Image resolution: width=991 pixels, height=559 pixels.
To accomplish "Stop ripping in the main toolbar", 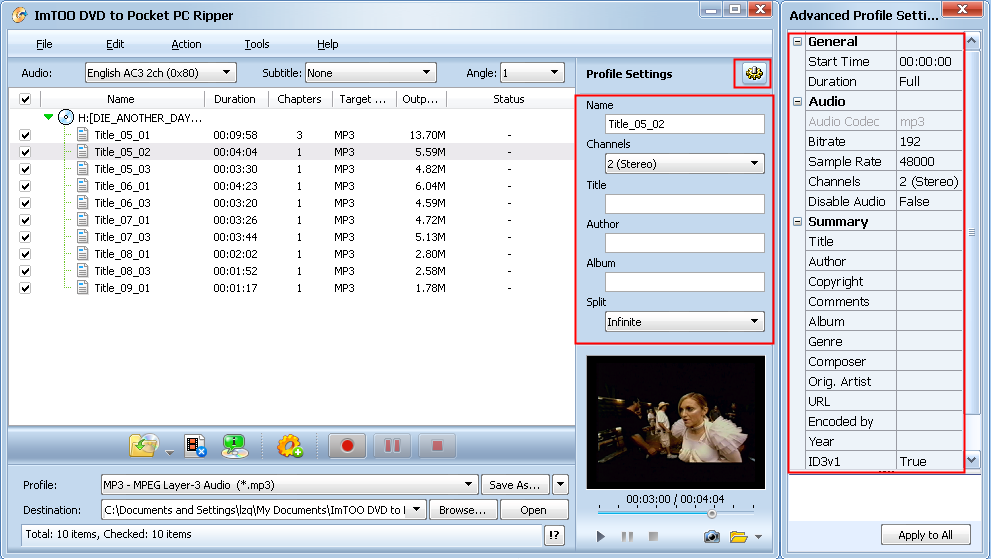I will tap(437, 446).
